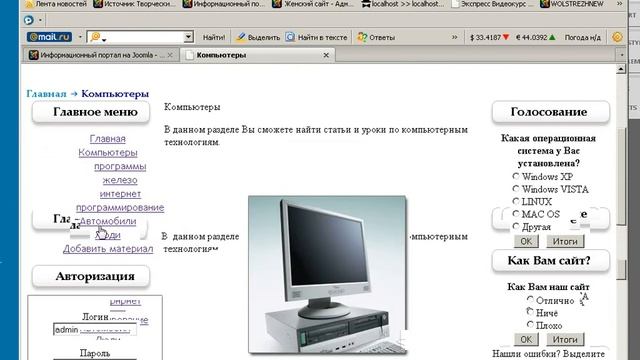
Task: Click the Логин input field with admin
Action: coord(95,329)
